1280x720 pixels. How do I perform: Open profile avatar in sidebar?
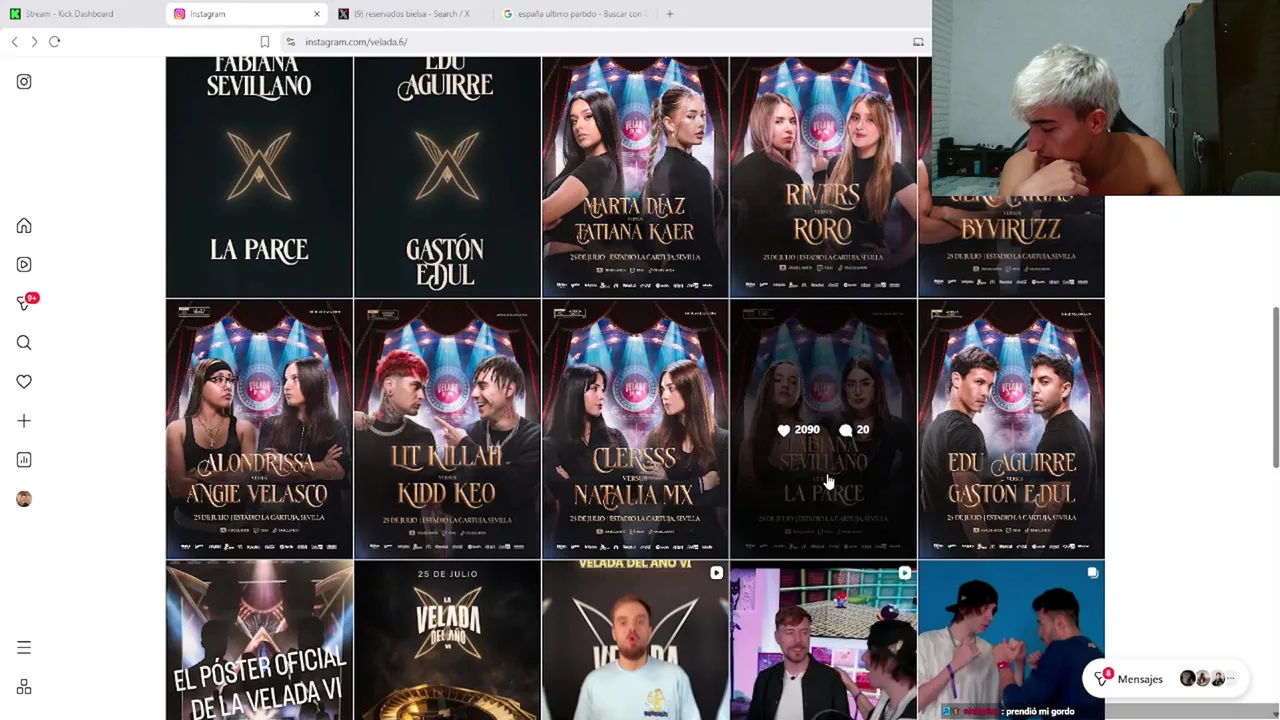24,499
